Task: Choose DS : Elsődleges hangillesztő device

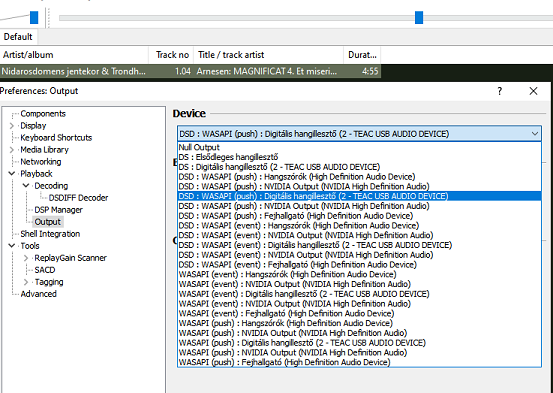Action: pos(359,157)
